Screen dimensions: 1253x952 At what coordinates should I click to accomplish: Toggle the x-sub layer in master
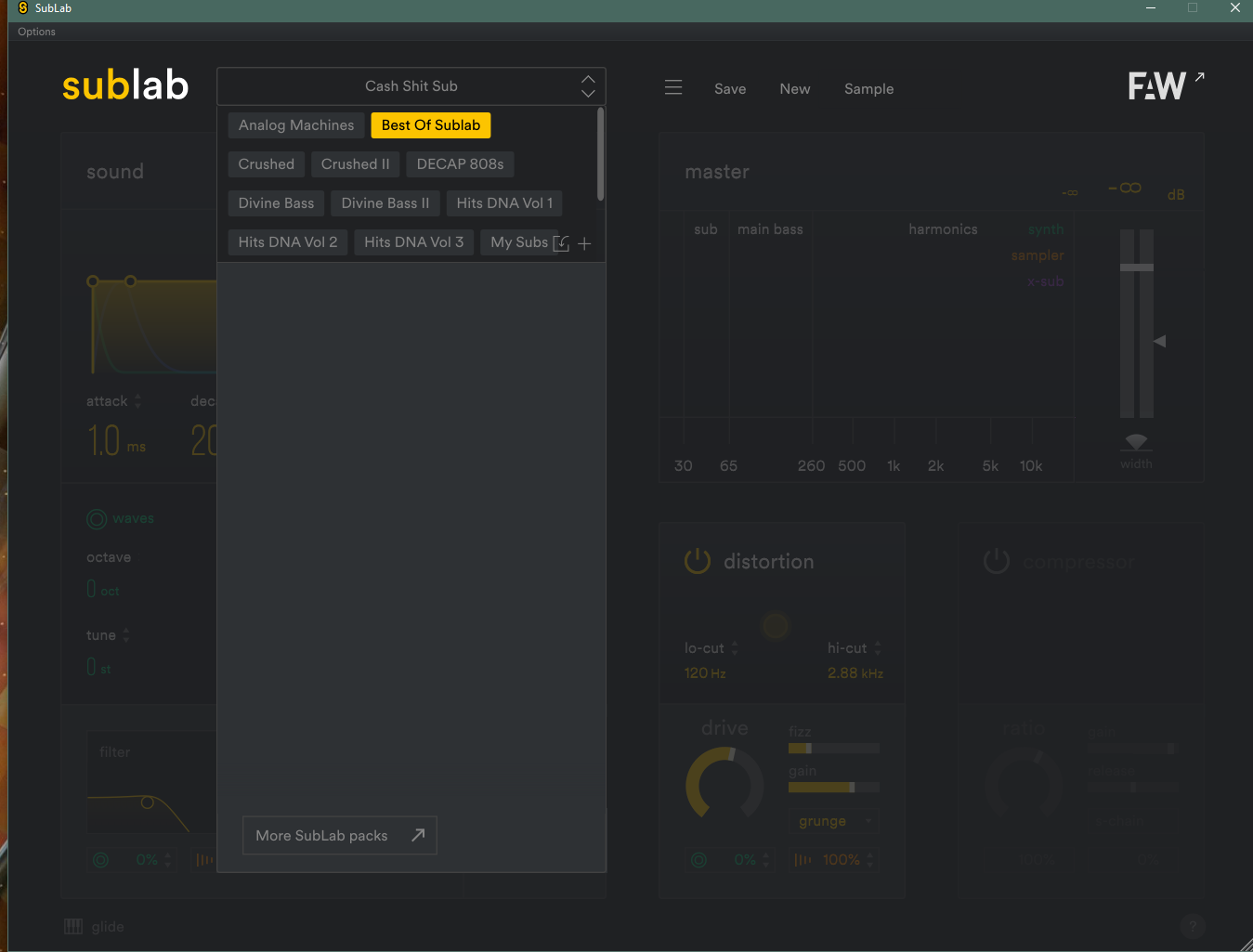click(x=1046, y=281)
